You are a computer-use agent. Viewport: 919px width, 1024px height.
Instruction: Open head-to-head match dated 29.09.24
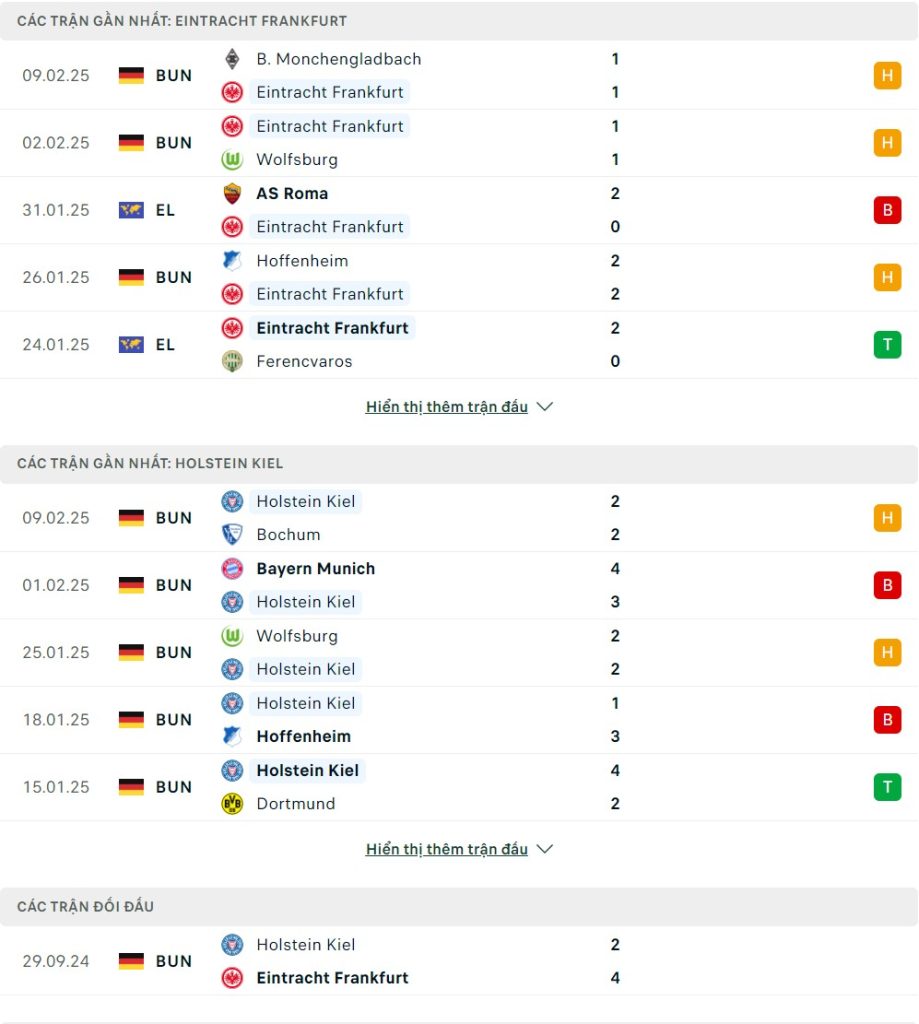pos(459,961)
